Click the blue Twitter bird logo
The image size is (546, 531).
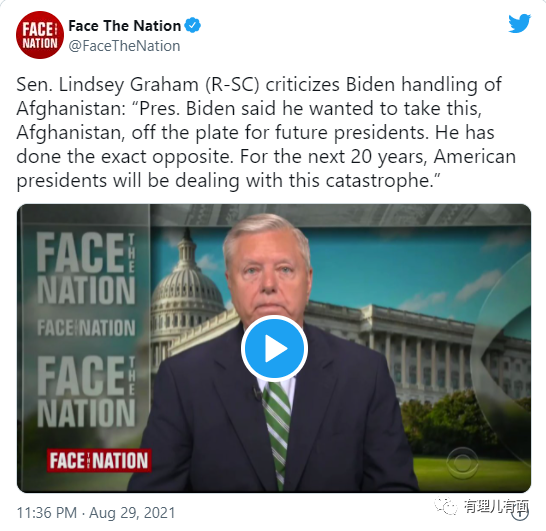519,23
